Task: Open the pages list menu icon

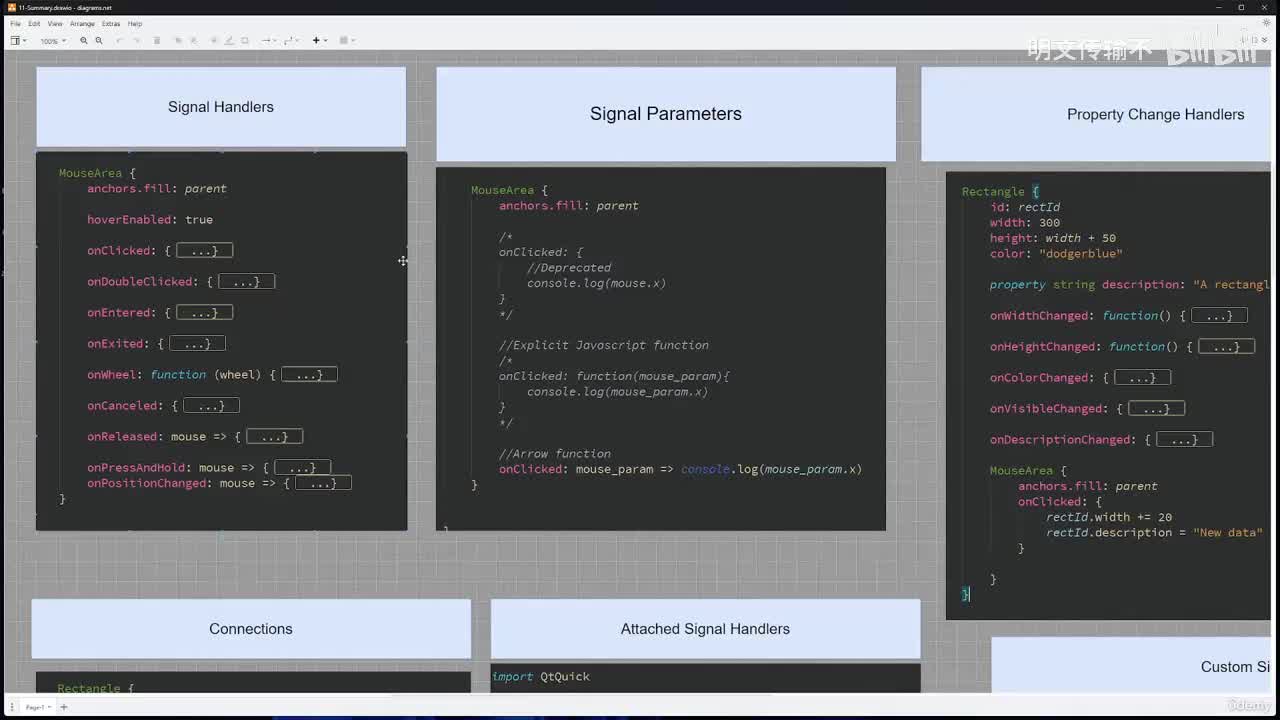Action: [x=13, y=707]
